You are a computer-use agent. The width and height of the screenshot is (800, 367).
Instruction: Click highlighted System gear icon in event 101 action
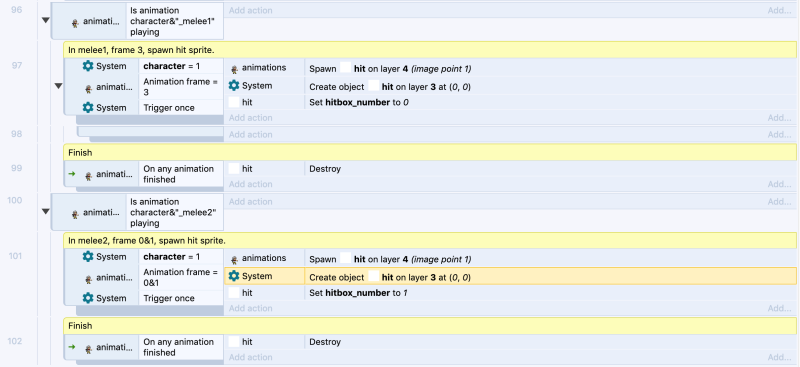234,276
